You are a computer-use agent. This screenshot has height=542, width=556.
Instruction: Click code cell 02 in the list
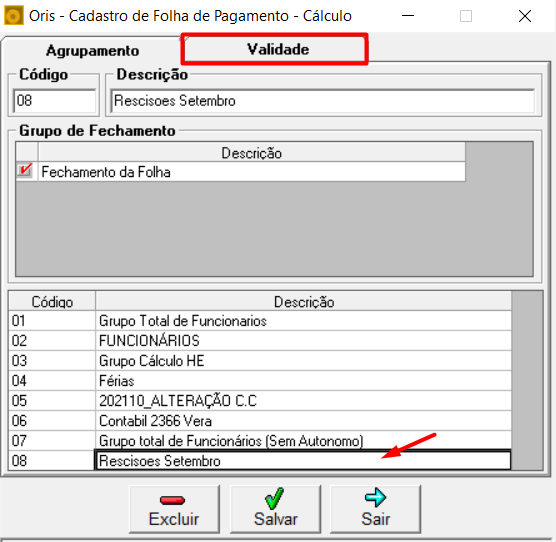[x=52, y=341]
